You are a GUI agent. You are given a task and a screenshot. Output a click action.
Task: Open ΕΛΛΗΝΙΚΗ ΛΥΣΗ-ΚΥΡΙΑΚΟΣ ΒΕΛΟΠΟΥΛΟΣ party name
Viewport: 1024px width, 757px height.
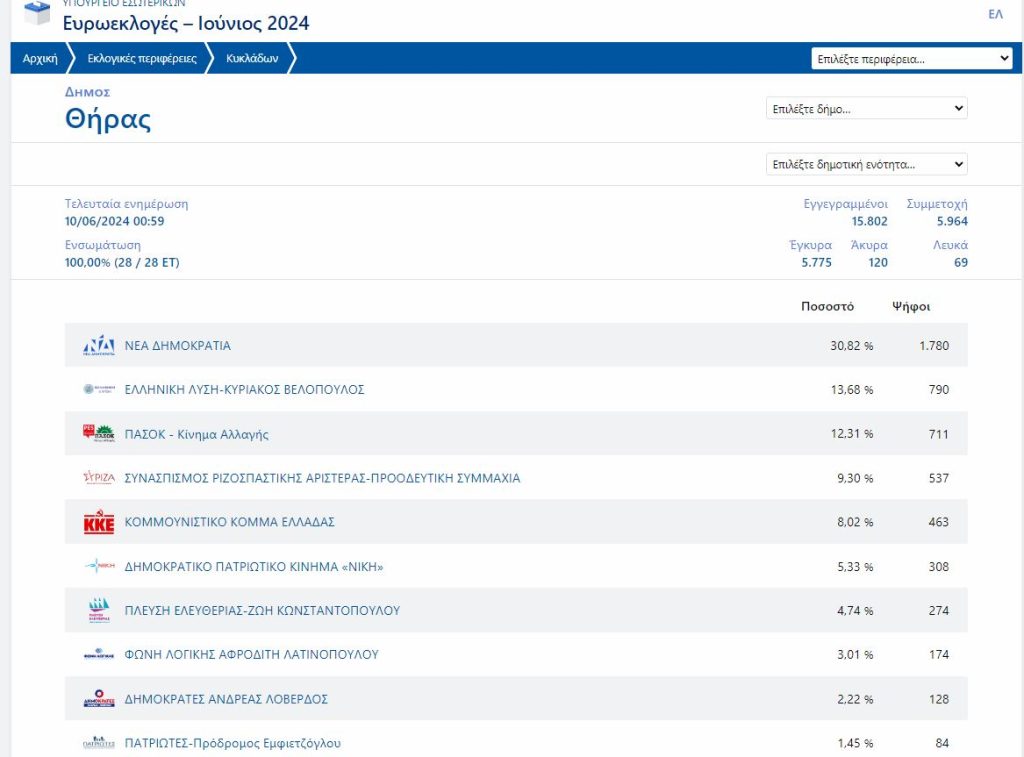(x=244, y=389)
